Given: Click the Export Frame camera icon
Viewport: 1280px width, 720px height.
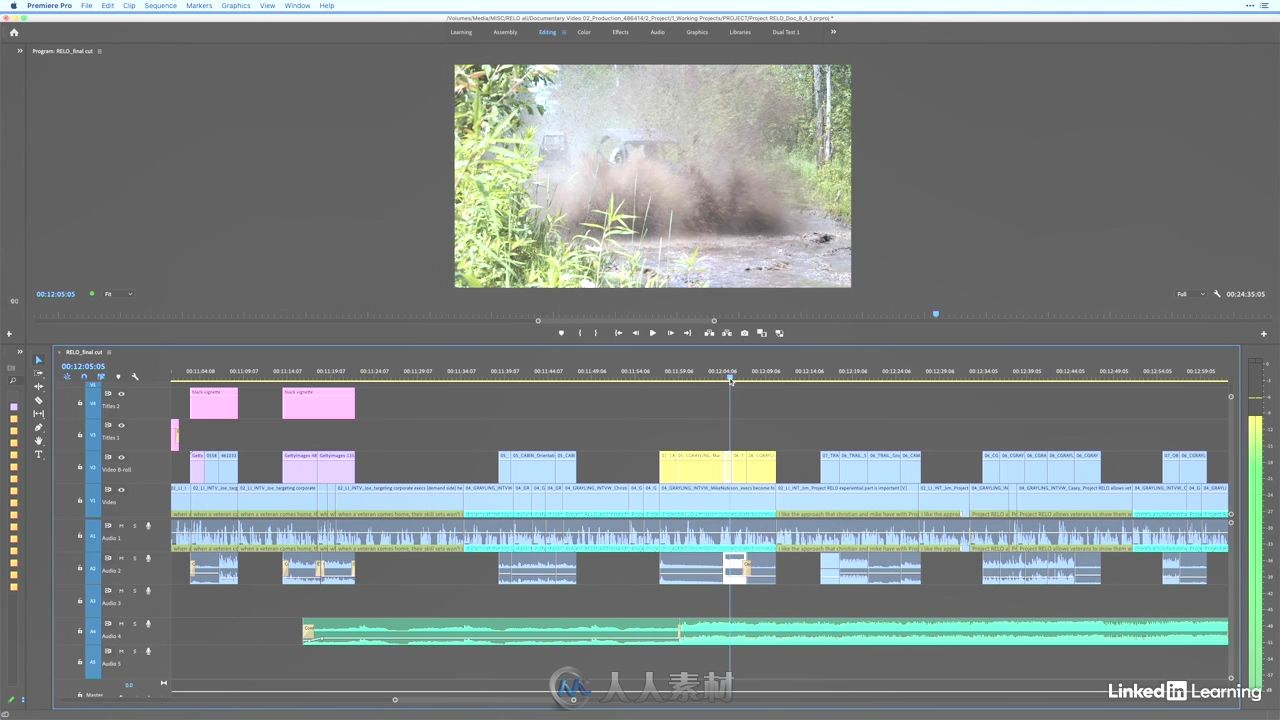Looking at the screenshot, I should pyautogui.click(x=744, y=333).
